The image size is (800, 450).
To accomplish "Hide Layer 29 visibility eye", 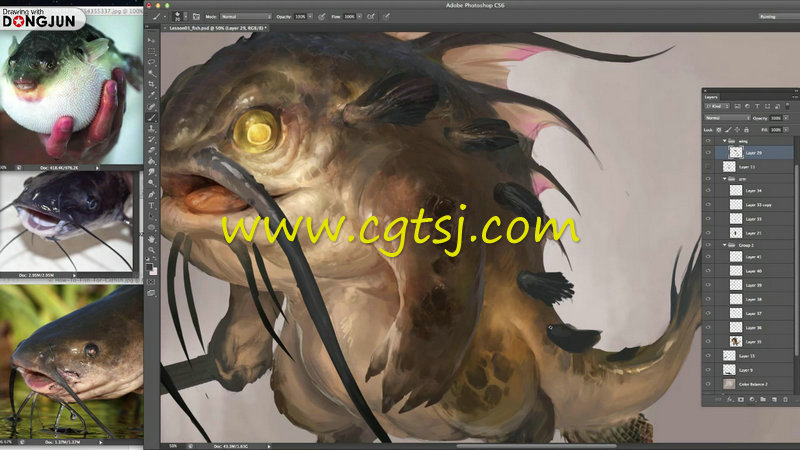I will [x=708, y=153].
